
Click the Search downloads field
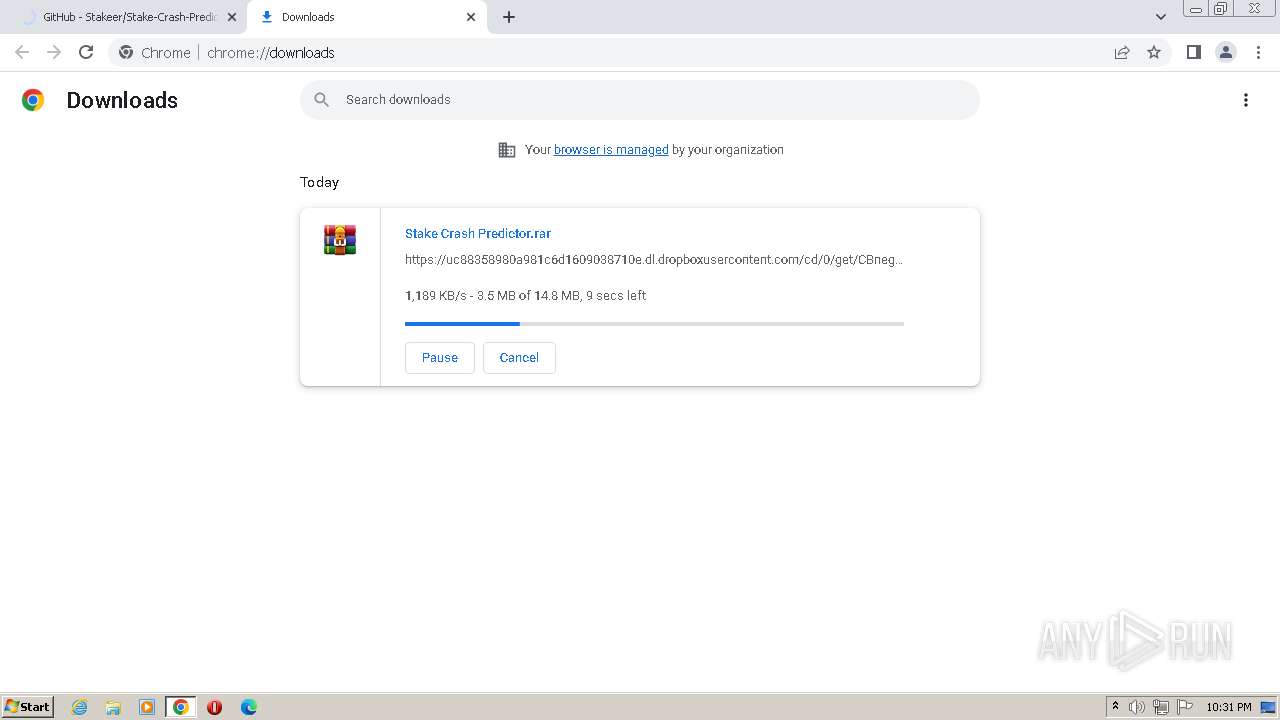(640, 100)
